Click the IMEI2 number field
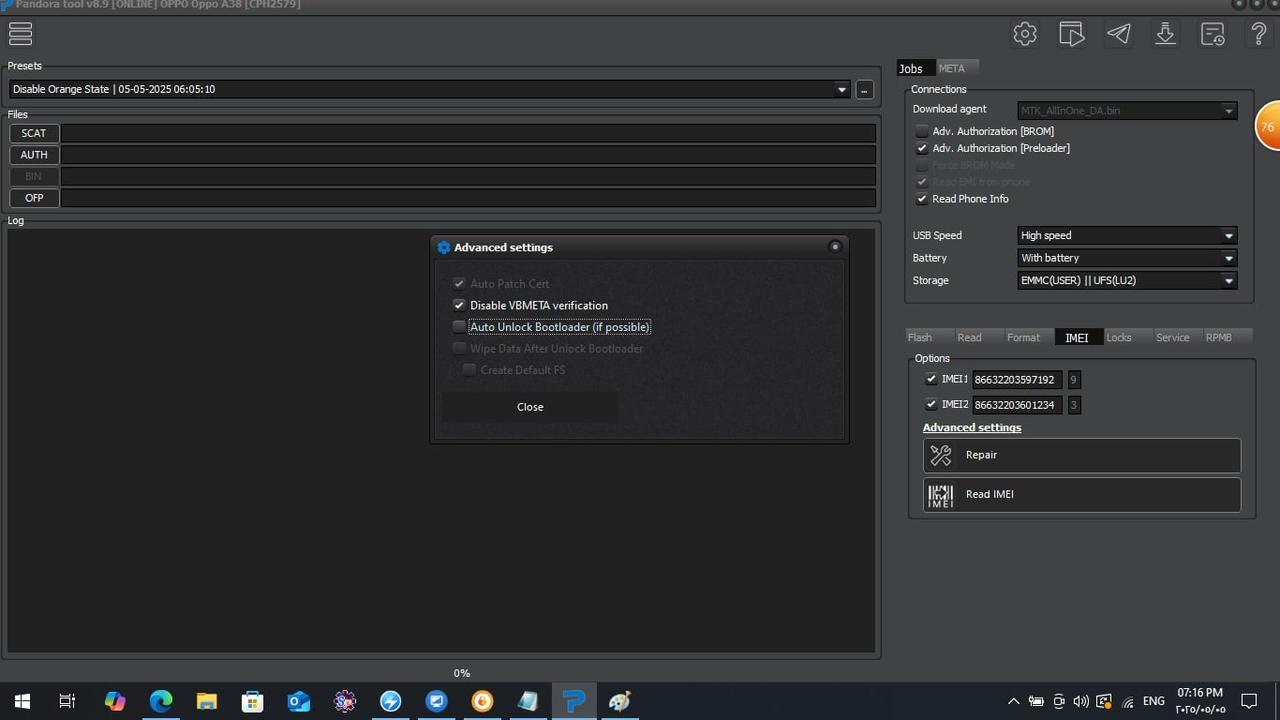The width and height of the screenshot is (1280, 720). click(1016, 405)
